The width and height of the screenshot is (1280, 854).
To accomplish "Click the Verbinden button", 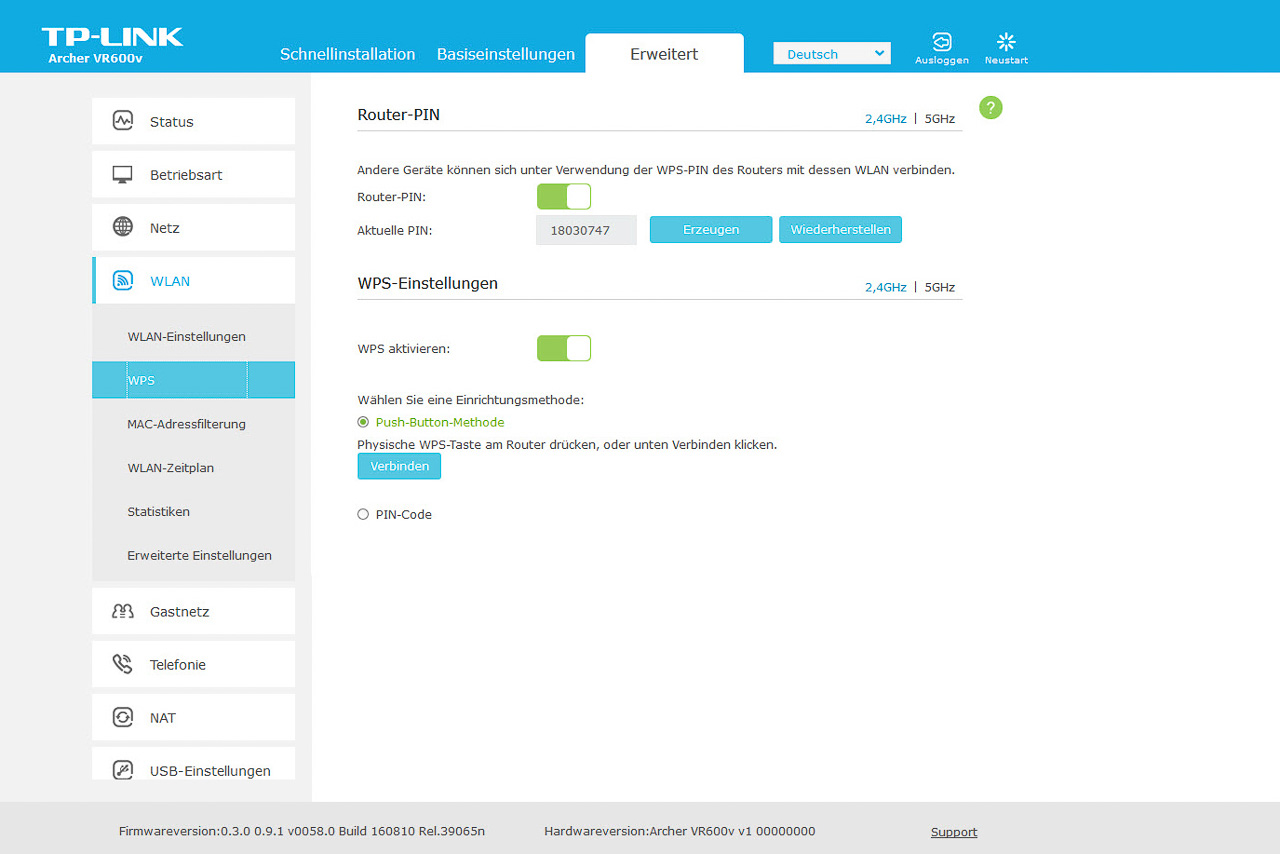I will 399,466.
